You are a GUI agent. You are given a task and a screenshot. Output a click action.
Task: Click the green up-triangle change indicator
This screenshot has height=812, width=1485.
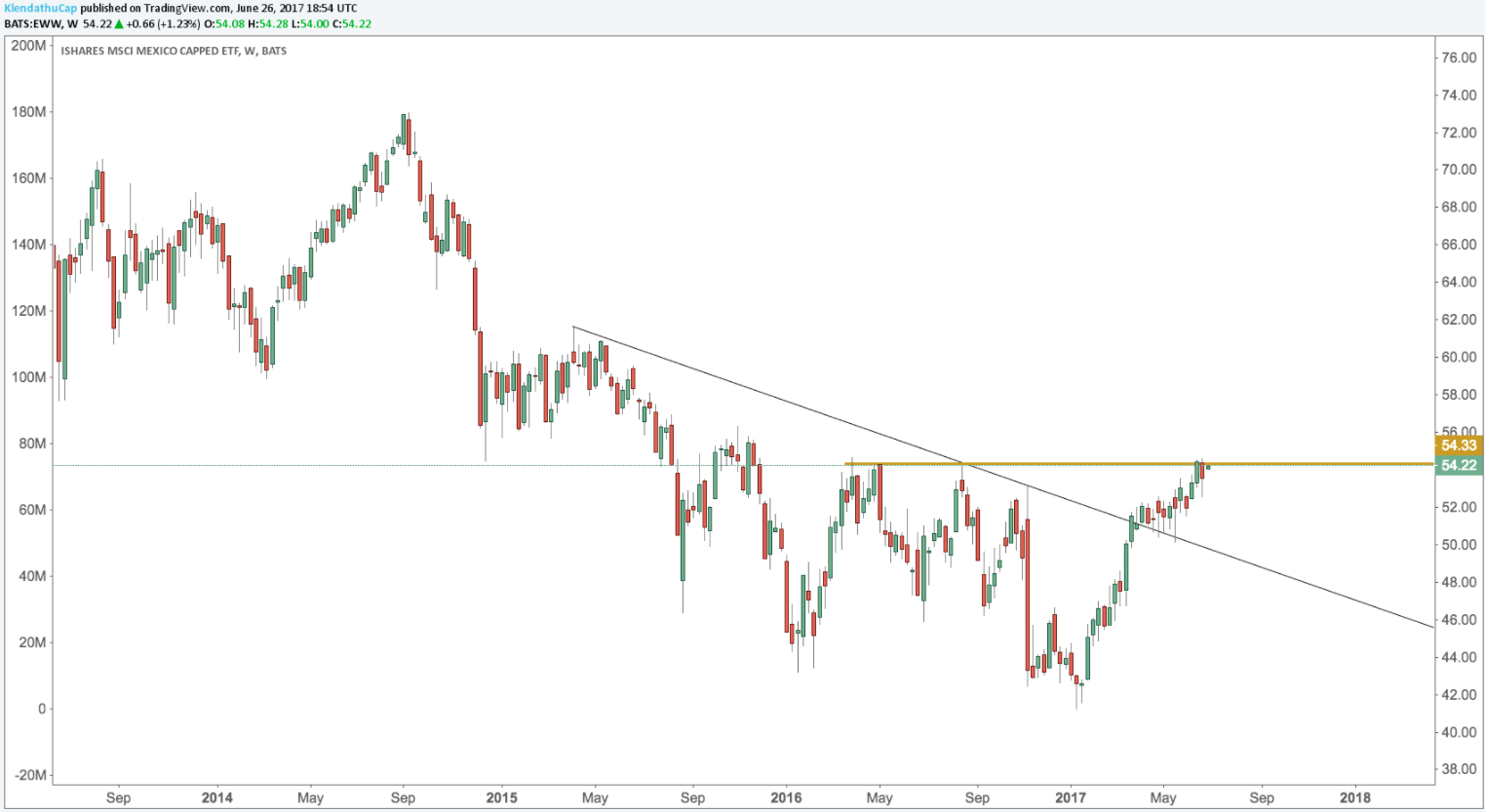[x=119, y=23]
